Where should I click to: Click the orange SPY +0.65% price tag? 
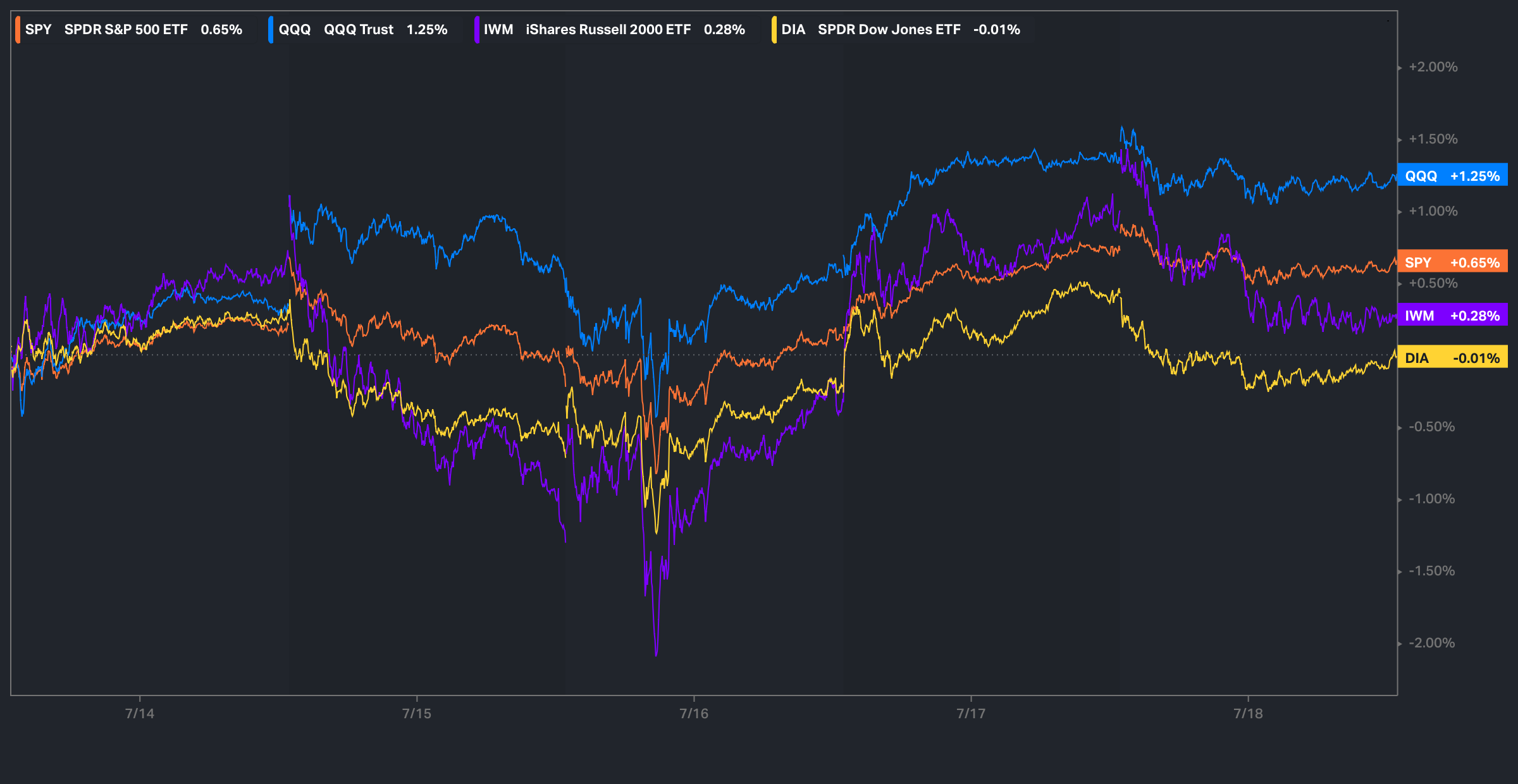tap(1452, 262)
